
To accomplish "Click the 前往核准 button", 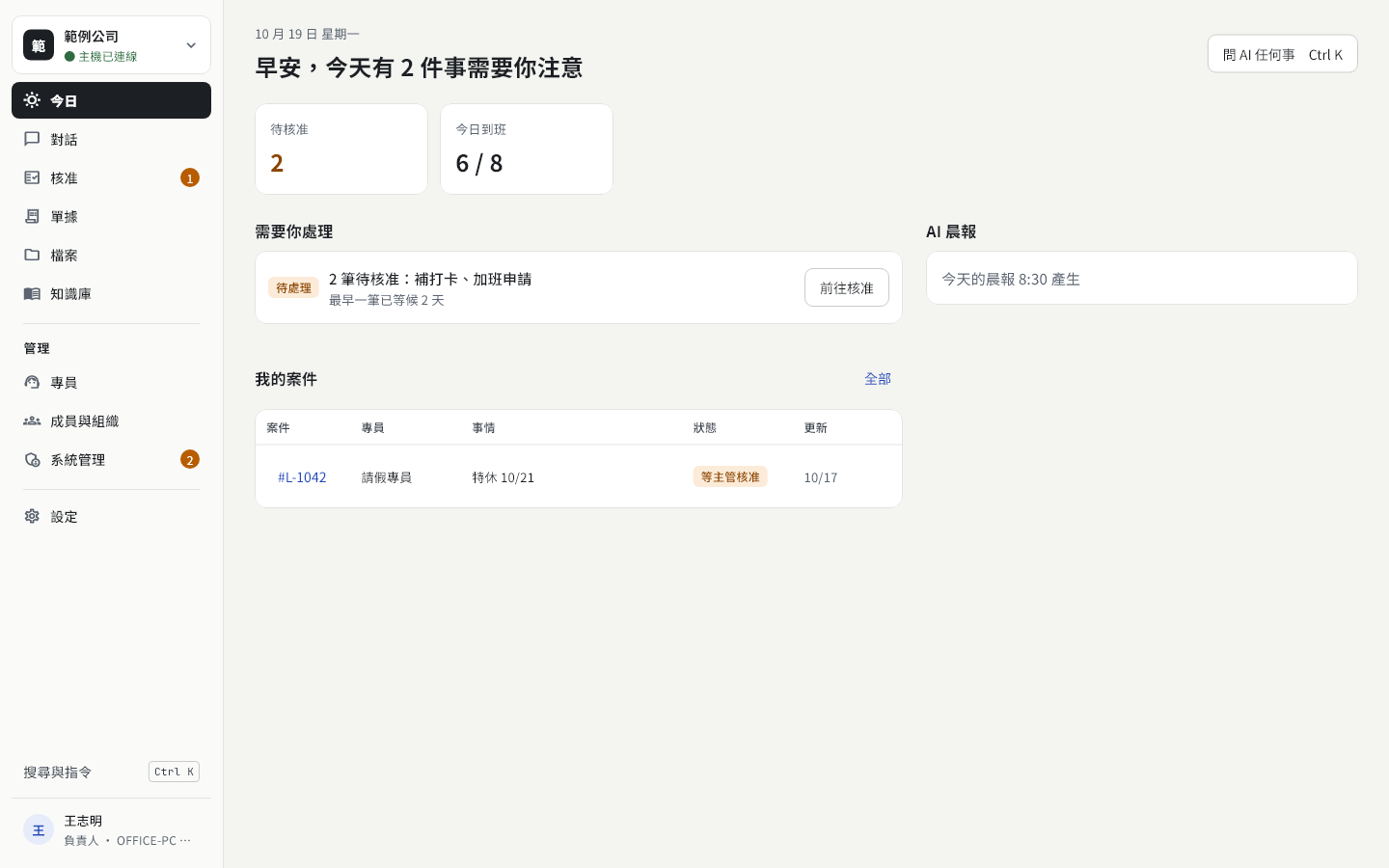I will (847, 287).
